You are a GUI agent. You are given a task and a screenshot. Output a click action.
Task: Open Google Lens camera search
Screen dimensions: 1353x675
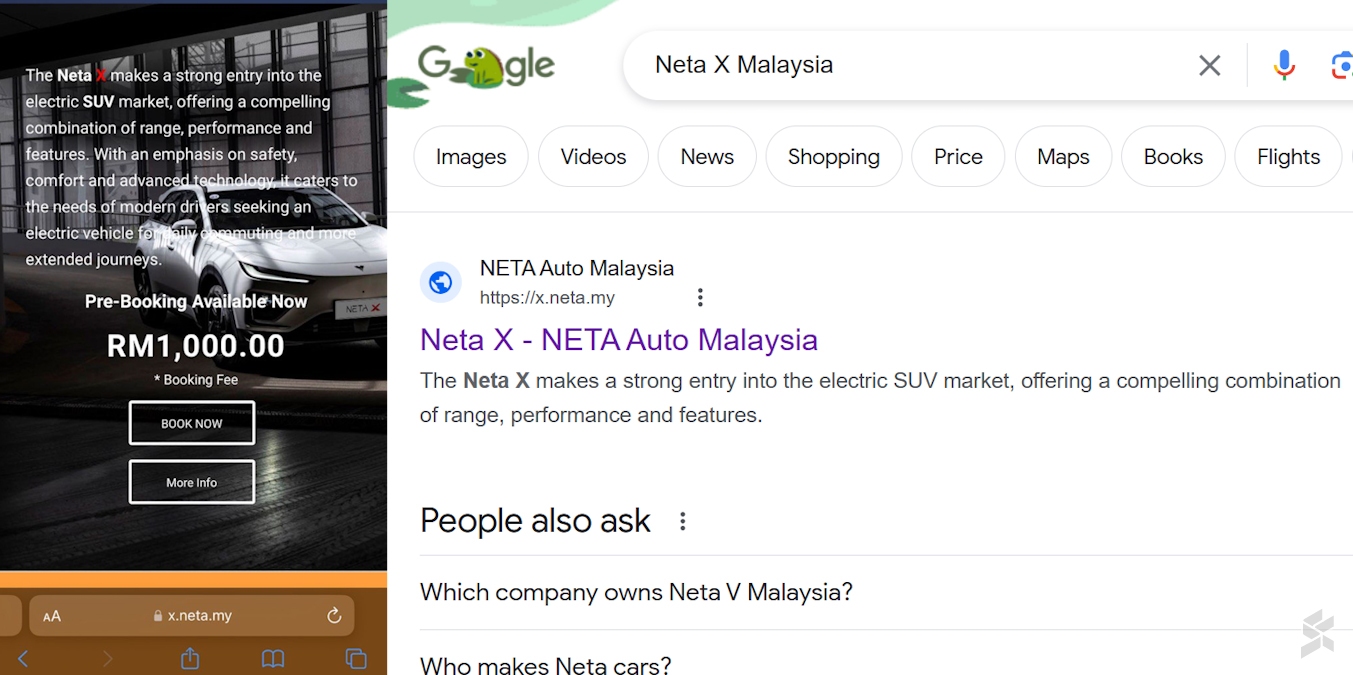1343,64
